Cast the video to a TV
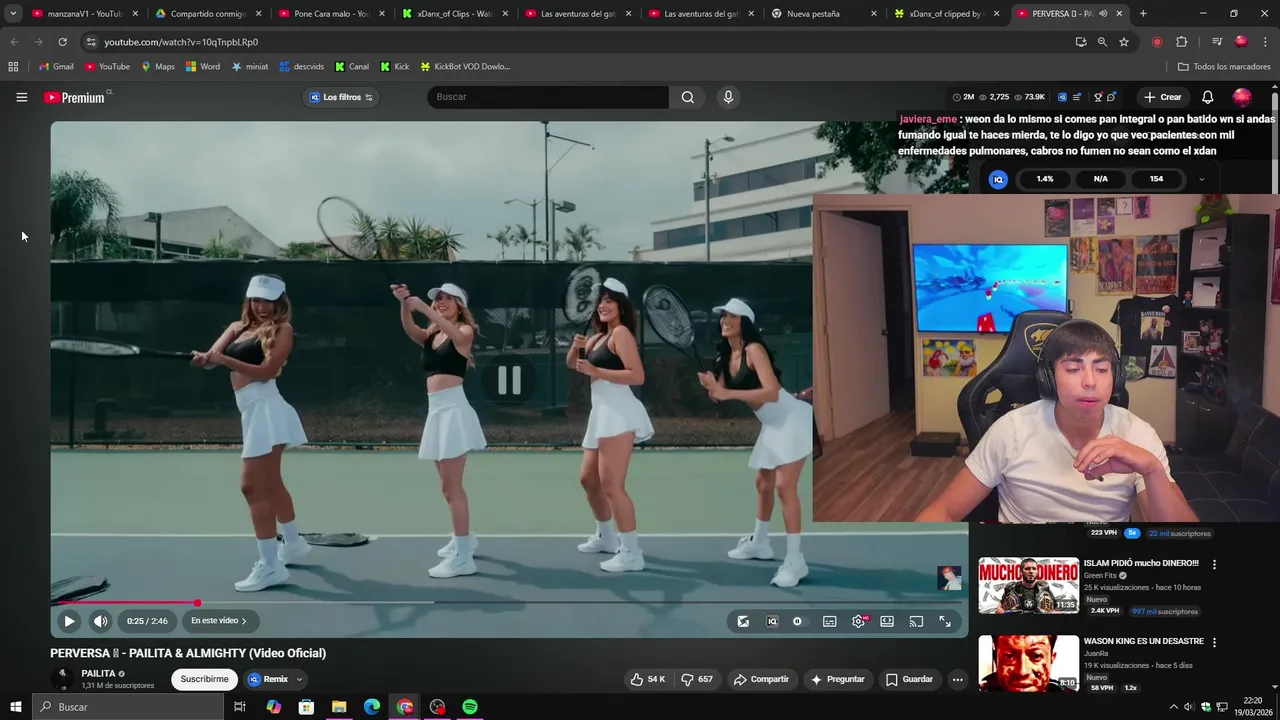This screenshot has height=720, width=1280. pyautogui.click(x=916, y=621)
